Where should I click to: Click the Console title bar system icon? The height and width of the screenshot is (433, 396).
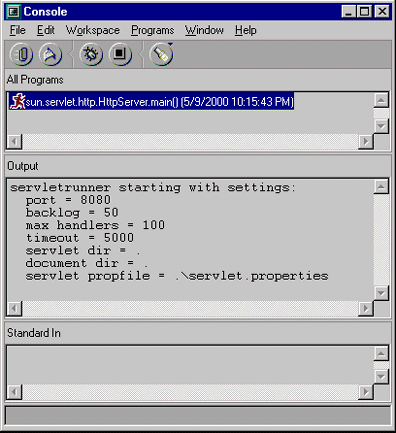tap(13, 12)
